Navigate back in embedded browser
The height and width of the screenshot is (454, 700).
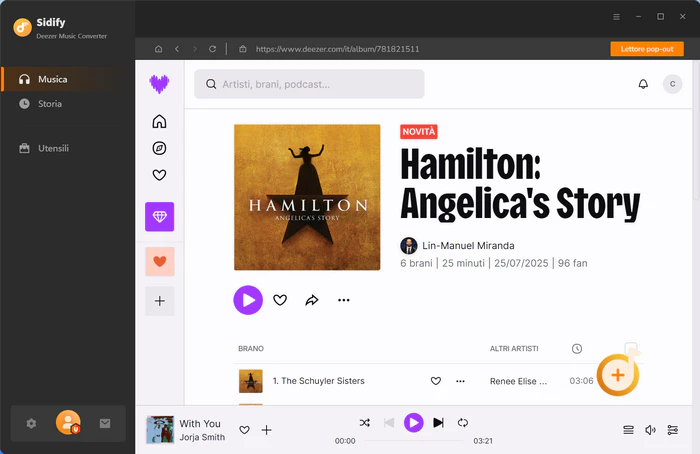point(177,49)
